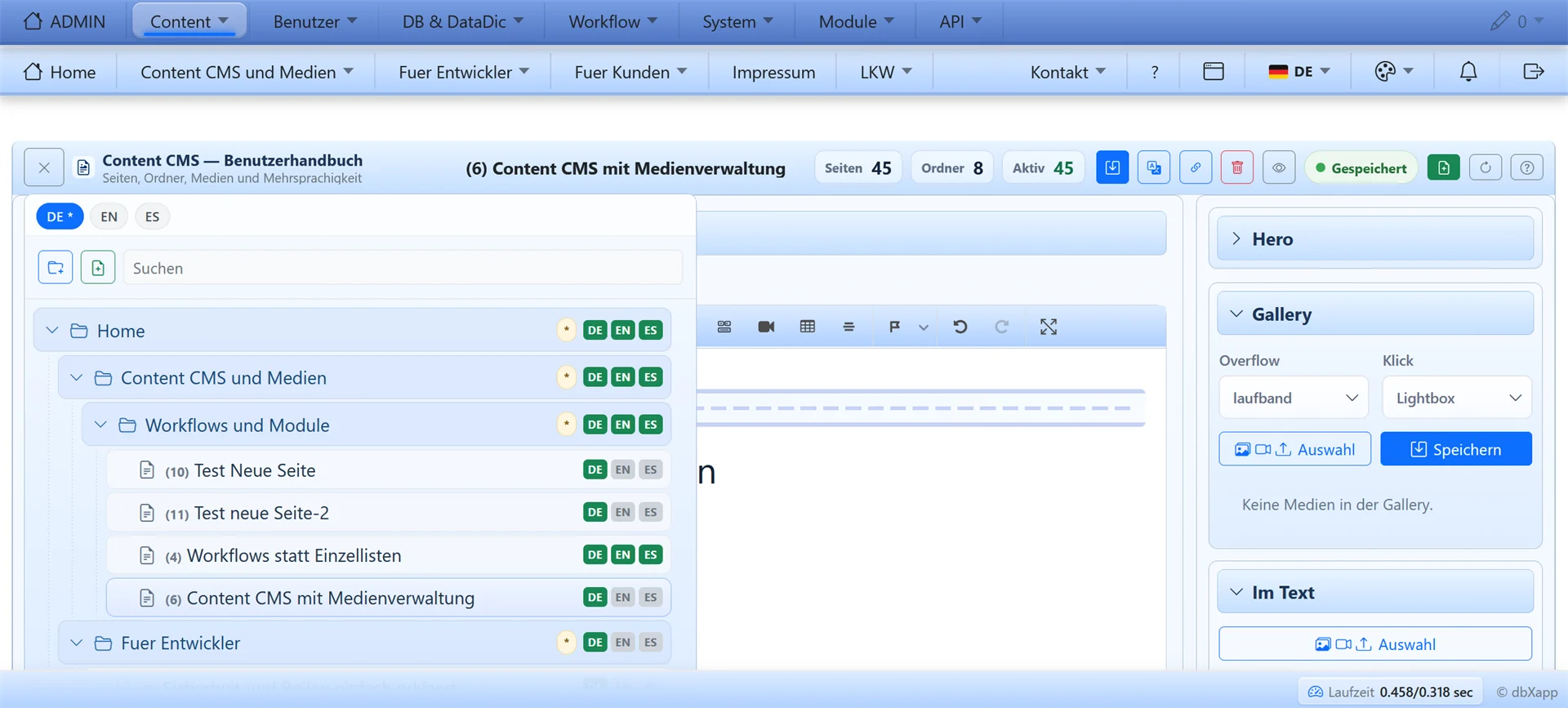The height and width of the screenshot is (708, 1568).
Task: Collapse Fuer Entwickler folder chevron
Action: (x=76, y=643)
